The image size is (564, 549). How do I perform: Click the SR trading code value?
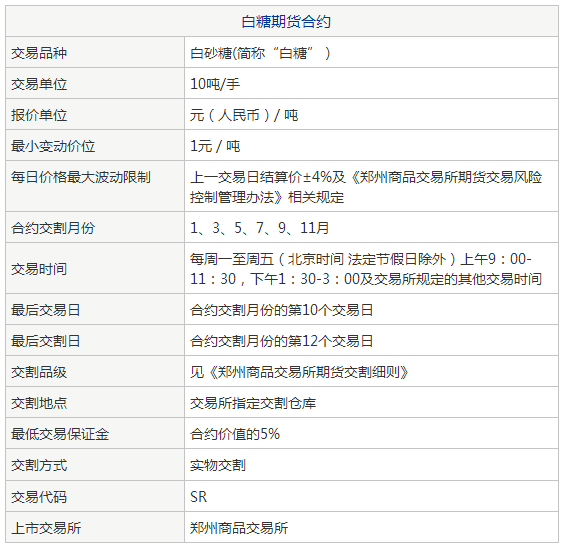click(199, 497)
